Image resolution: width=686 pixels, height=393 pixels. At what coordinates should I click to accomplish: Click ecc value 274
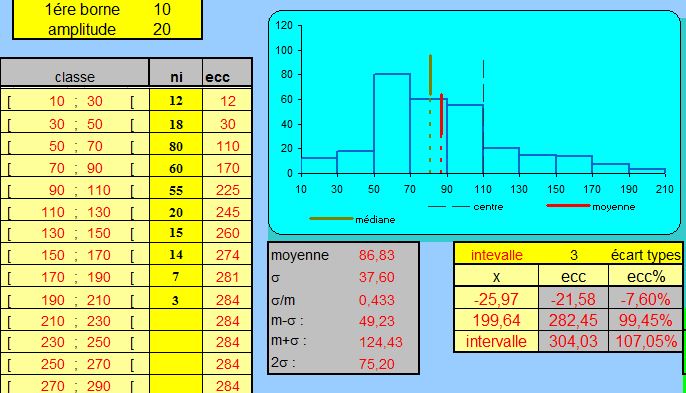pos(228,255)
